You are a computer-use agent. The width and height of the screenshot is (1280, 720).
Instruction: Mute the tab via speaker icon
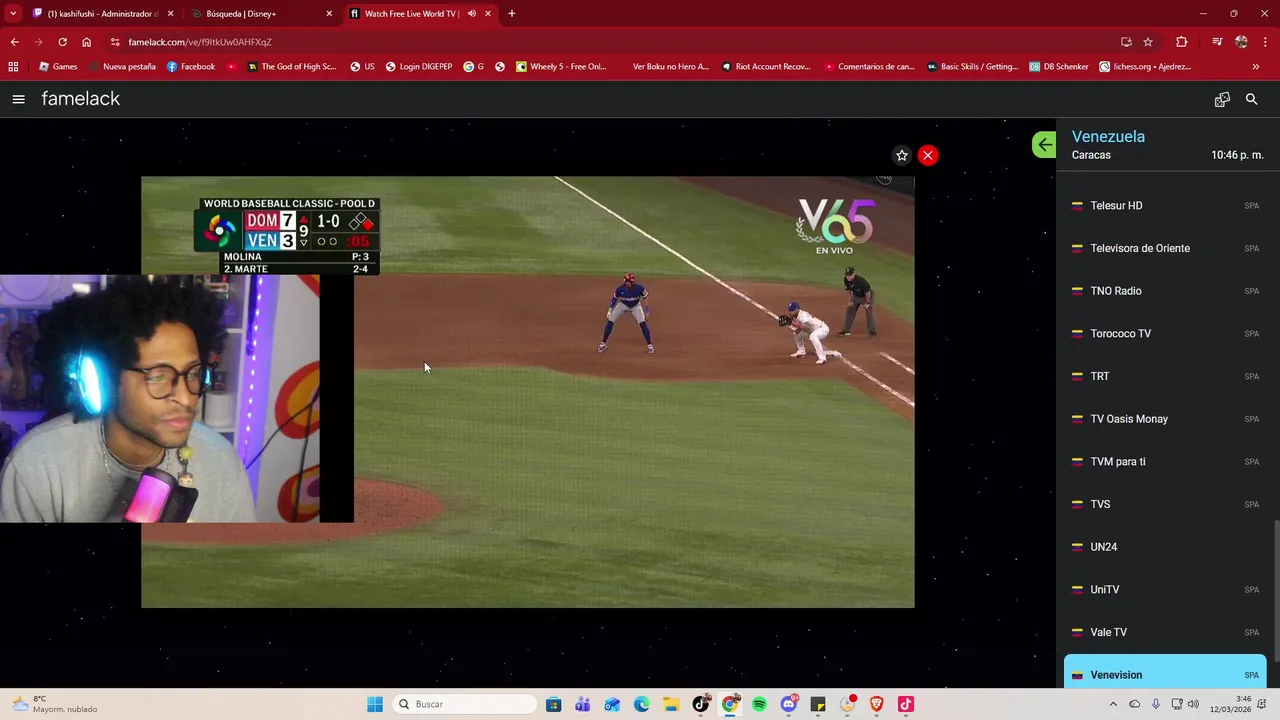pos(472,14)
